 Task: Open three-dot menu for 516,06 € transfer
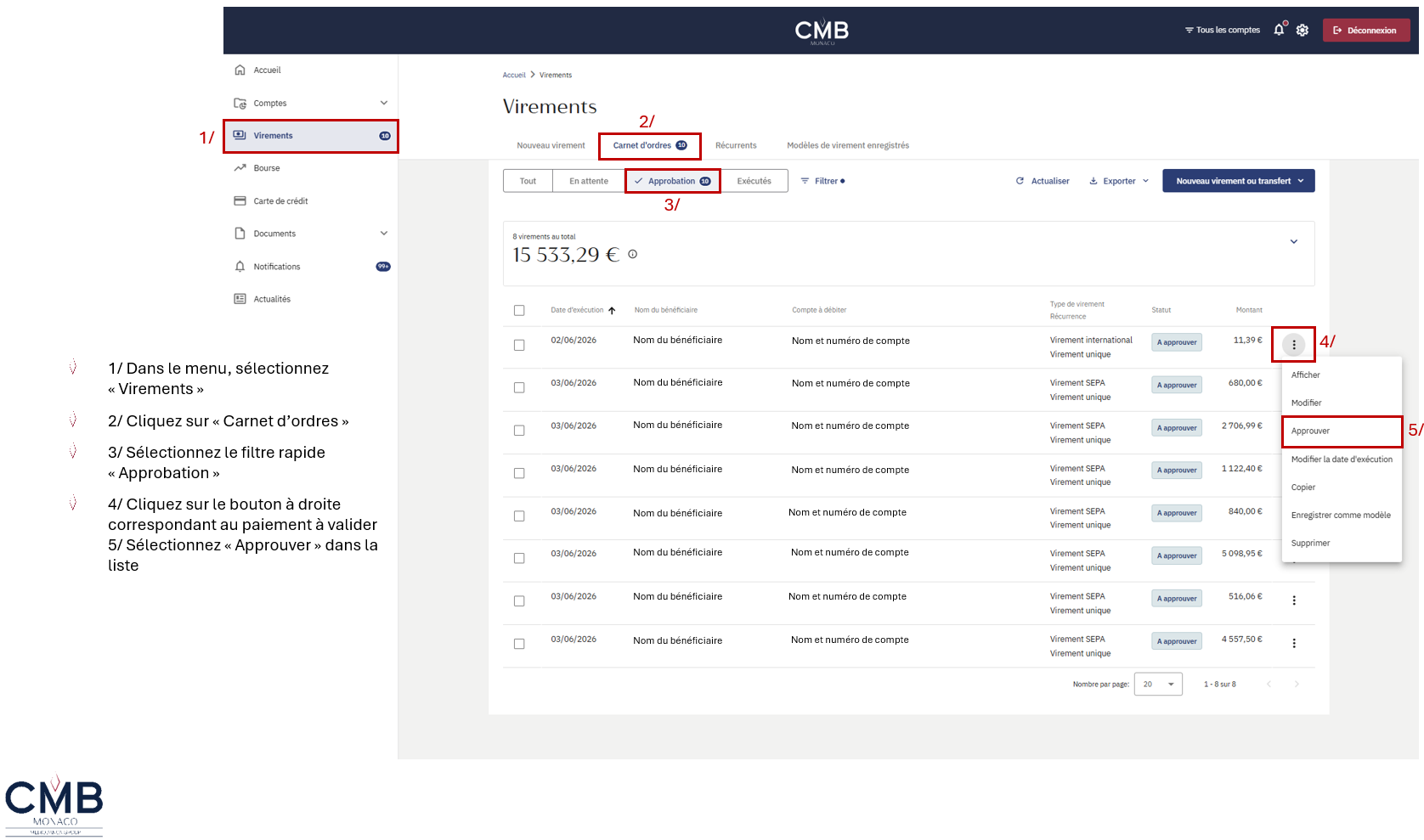pos(1294,600)
